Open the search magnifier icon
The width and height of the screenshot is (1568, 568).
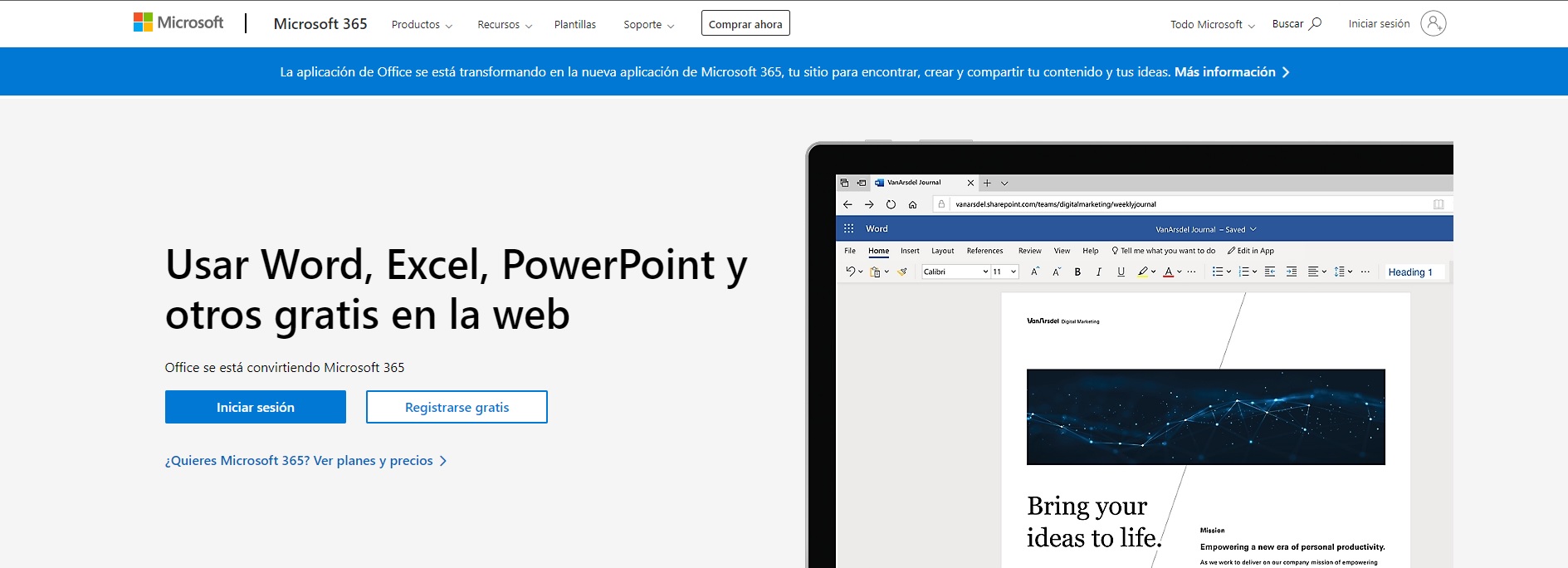pos(1315,24)
